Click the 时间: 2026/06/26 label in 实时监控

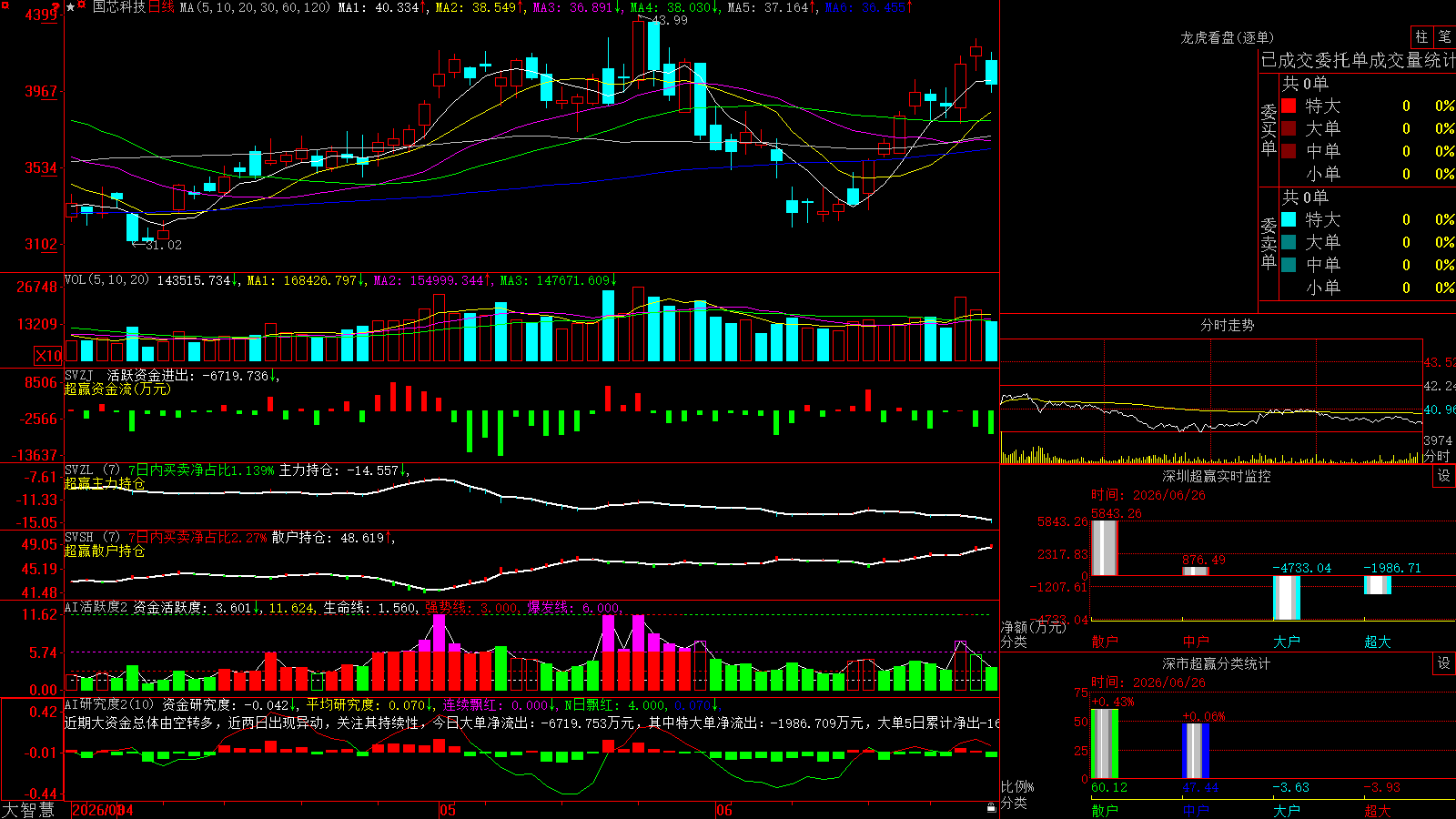(1148, 495)
